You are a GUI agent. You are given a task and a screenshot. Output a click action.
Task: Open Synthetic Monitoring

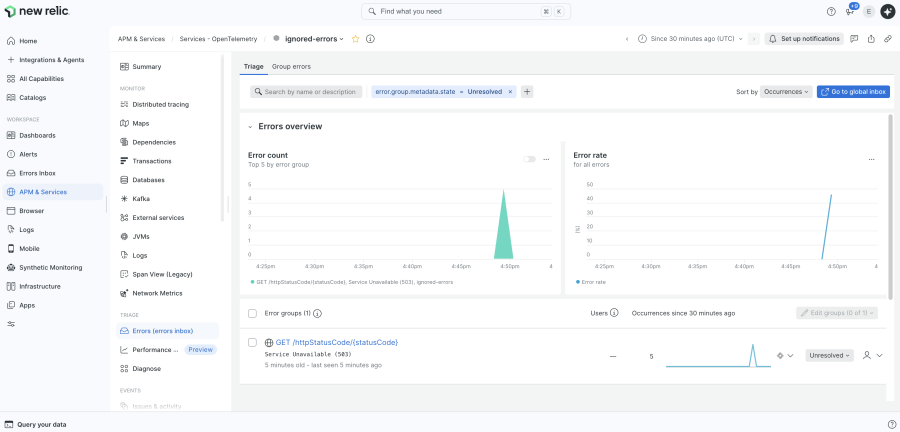53,267
